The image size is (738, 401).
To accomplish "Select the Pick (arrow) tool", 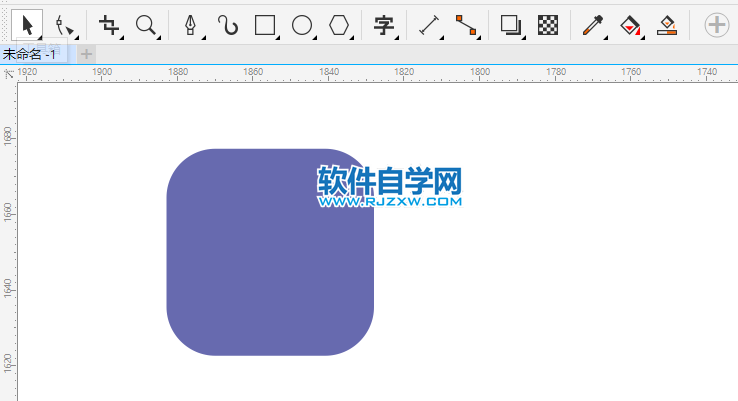I will (x=27, y=25).
